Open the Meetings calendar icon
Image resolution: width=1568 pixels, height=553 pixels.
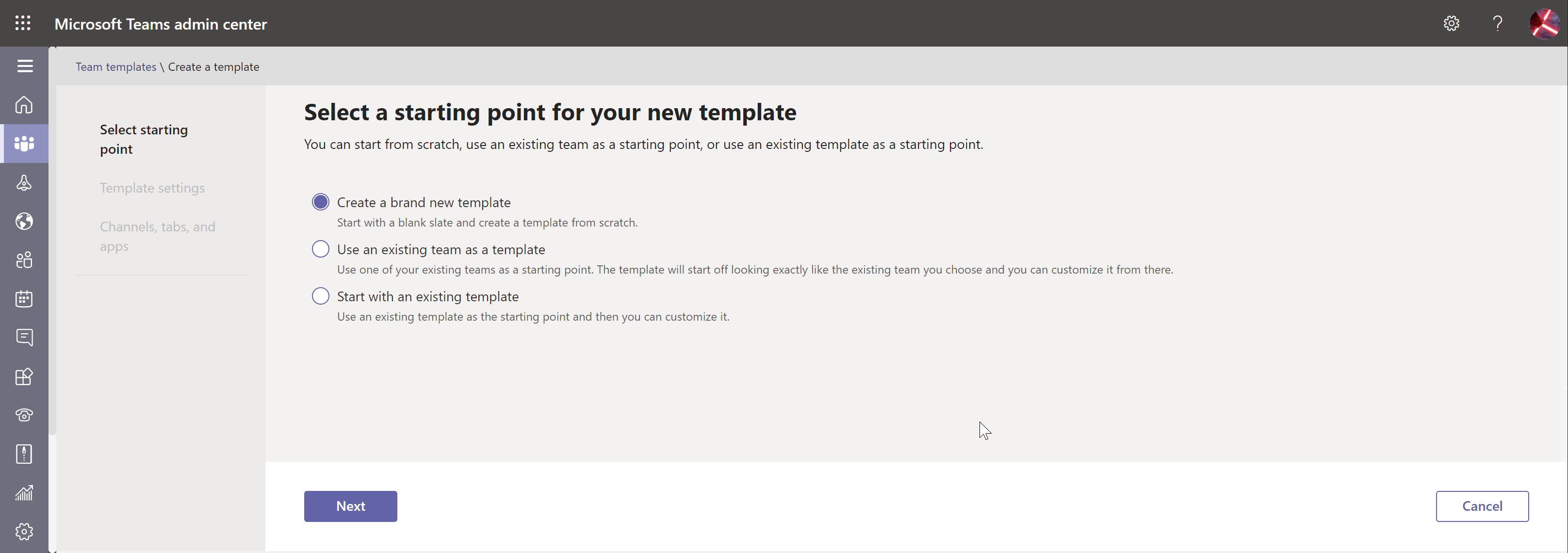(24, 299)
